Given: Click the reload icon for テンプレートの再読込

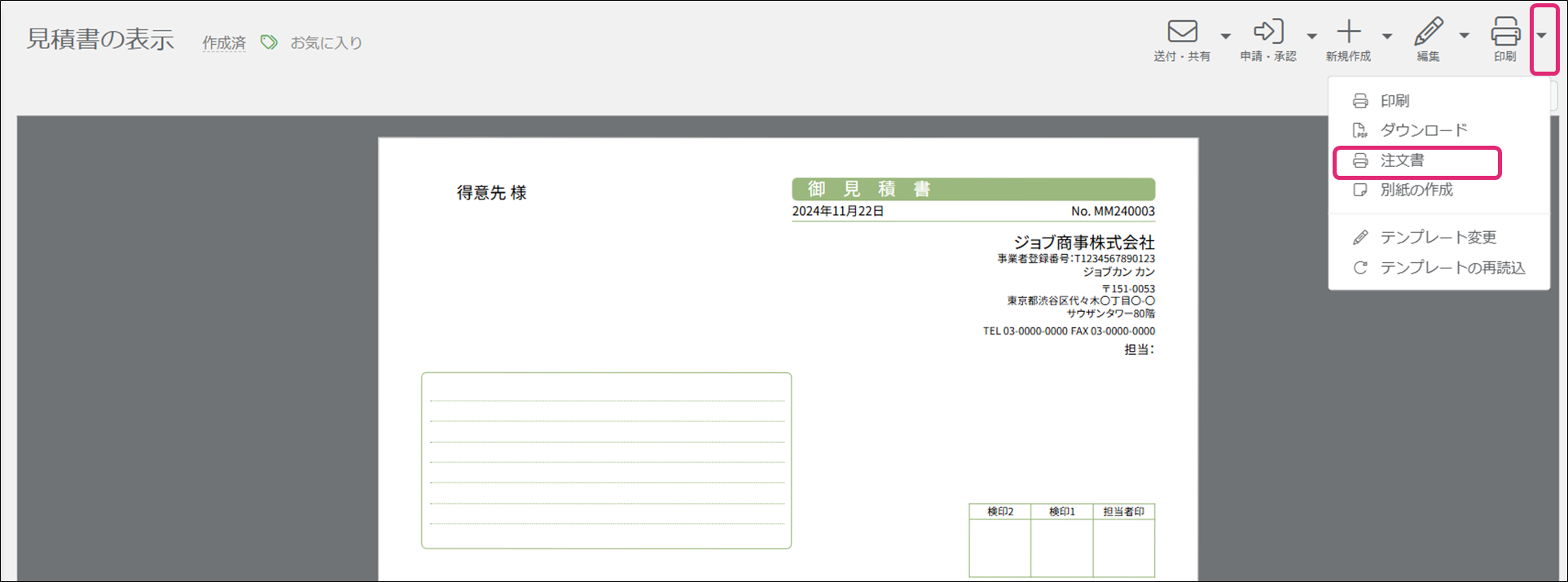Looking at the screenshot, I should click(x=1359, y=268).
